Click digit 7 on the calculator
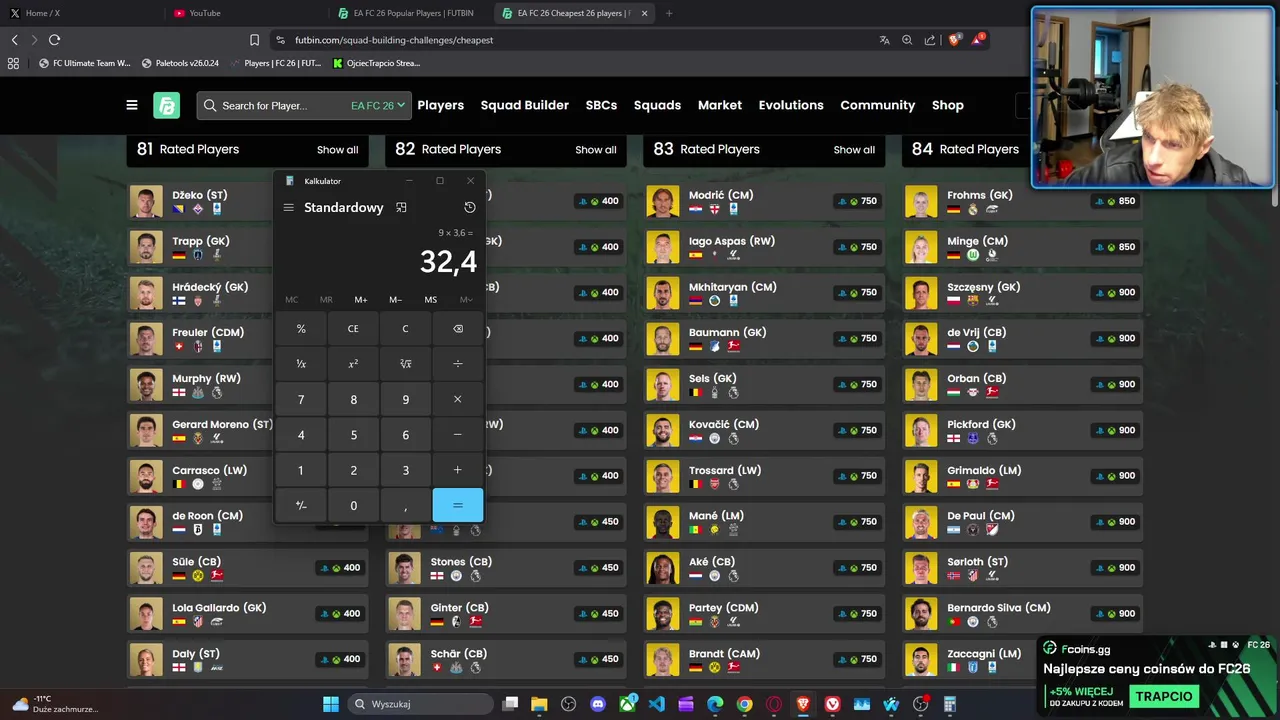The width and height of the screenshot is (1280, 720). pos(301,400)
